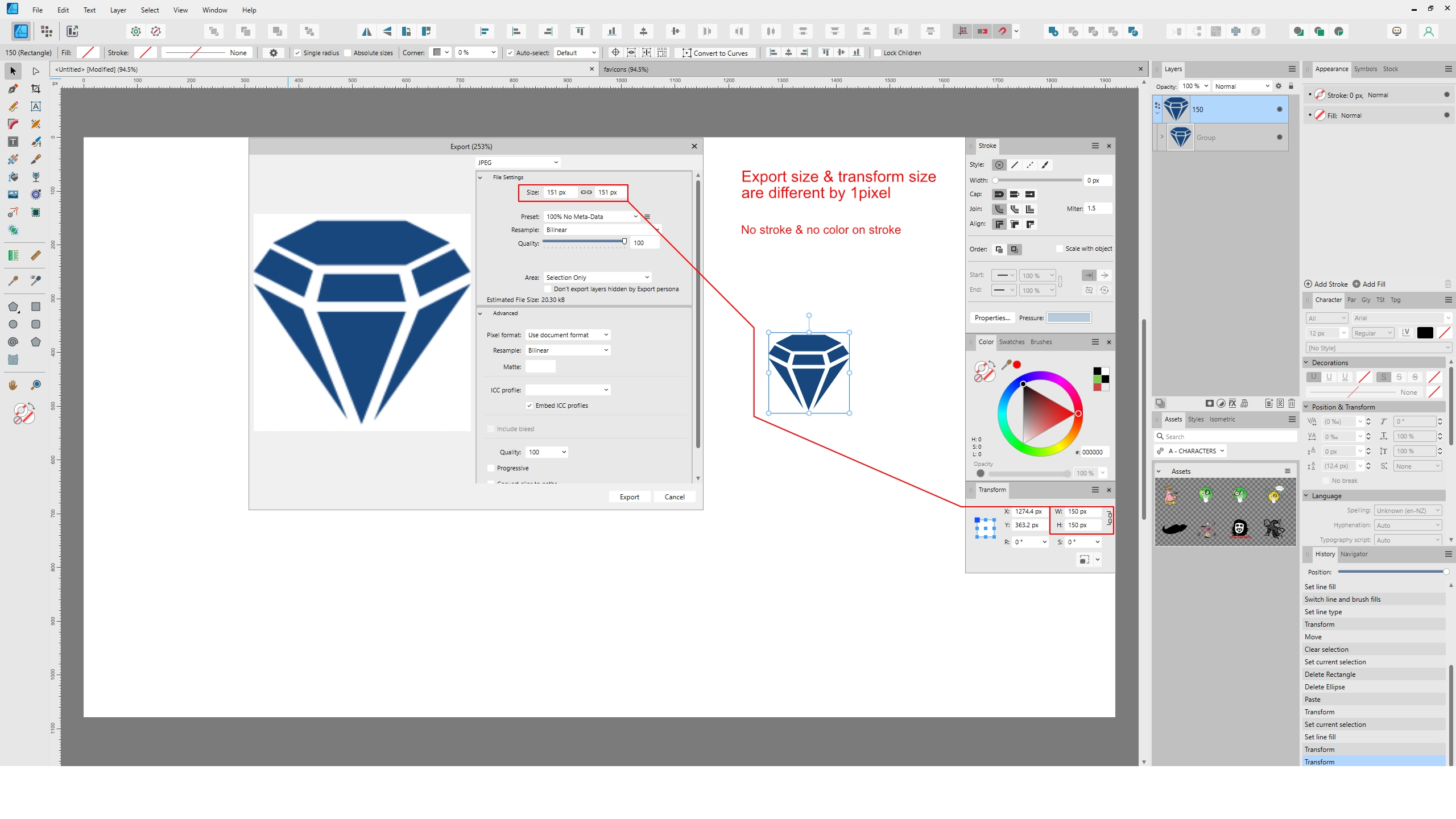Select the Frame Text tool
This screenshot has height=819, width=1456.
tap(13, 142)
